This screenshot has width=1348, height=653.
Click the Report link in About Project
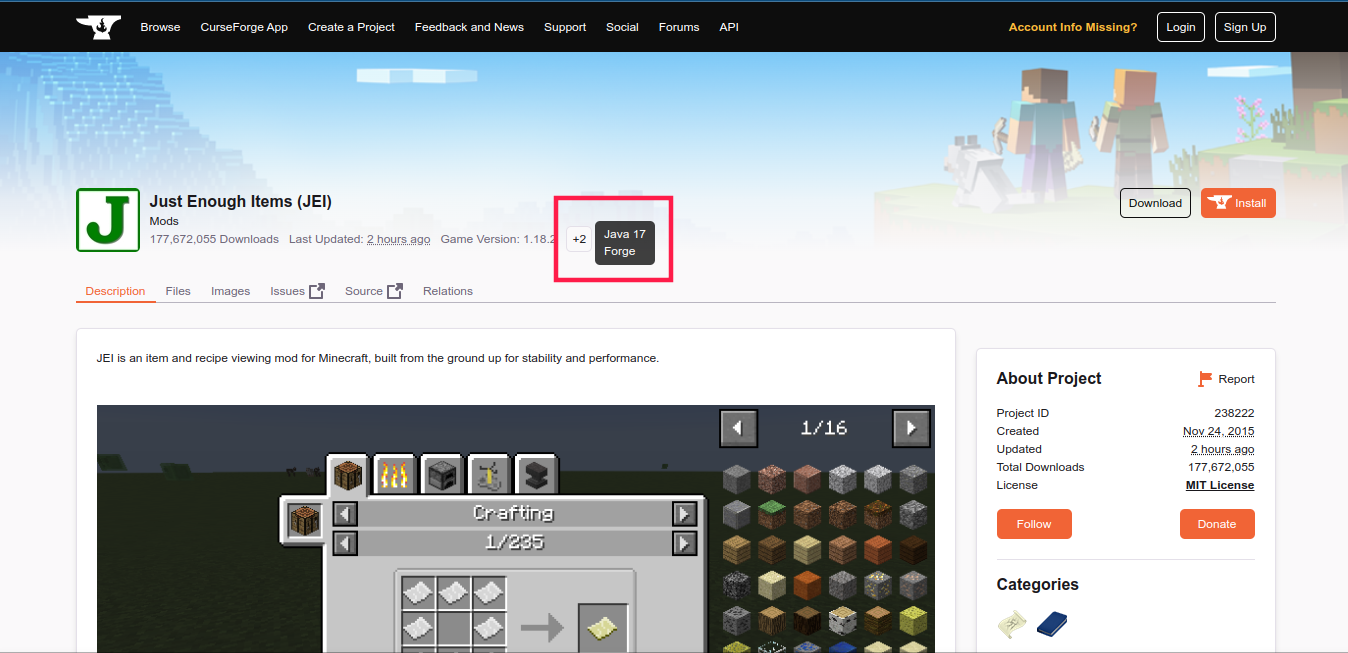pos(1236,379)
